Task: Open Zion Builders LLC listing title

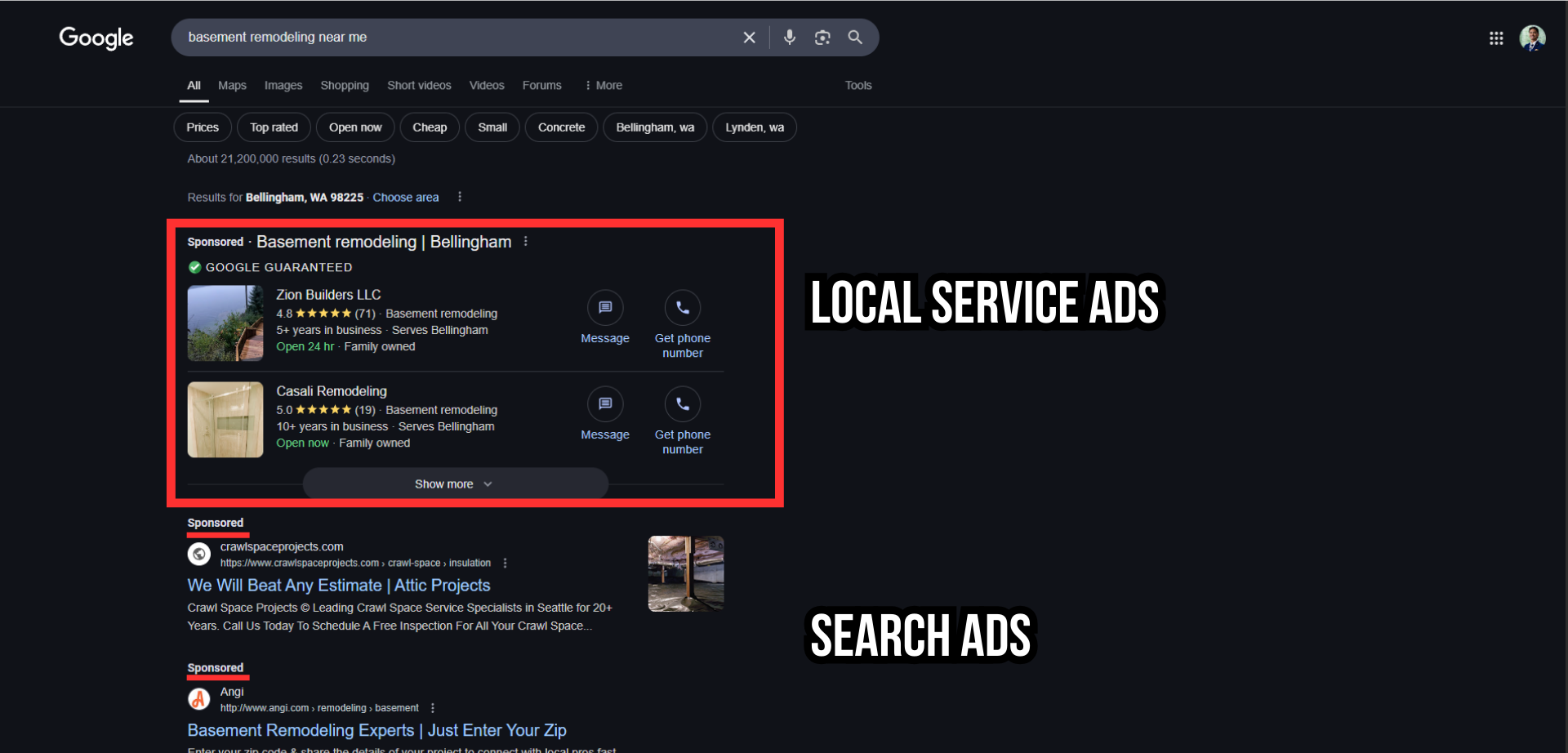Action: coord(328,295)
